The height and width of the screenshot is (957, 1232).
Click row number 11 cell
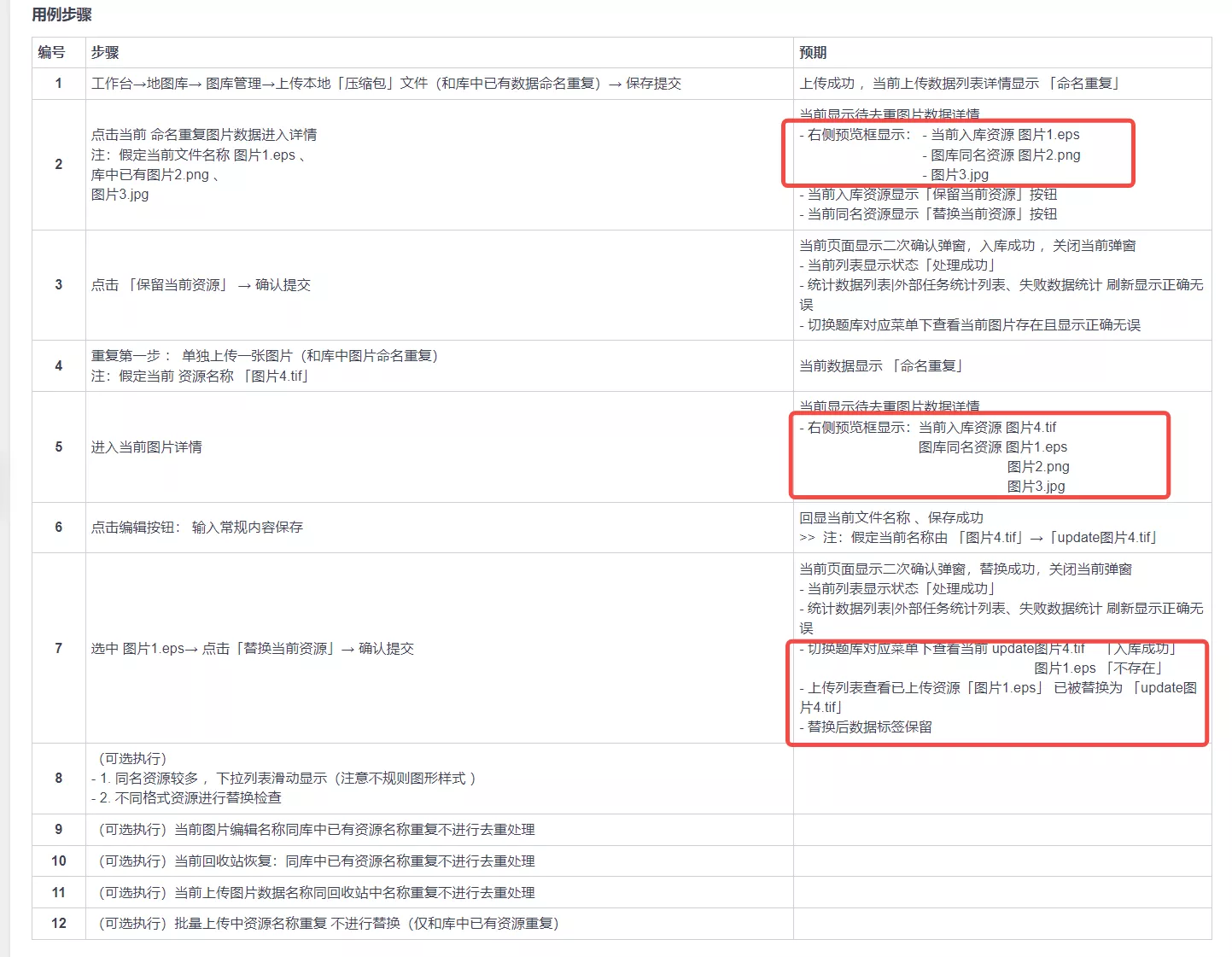58,892
